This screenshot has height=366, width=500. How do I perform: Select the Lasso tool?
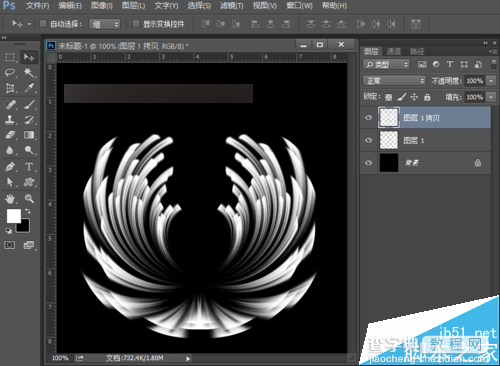pyautogui.click(x=10, y=72)
